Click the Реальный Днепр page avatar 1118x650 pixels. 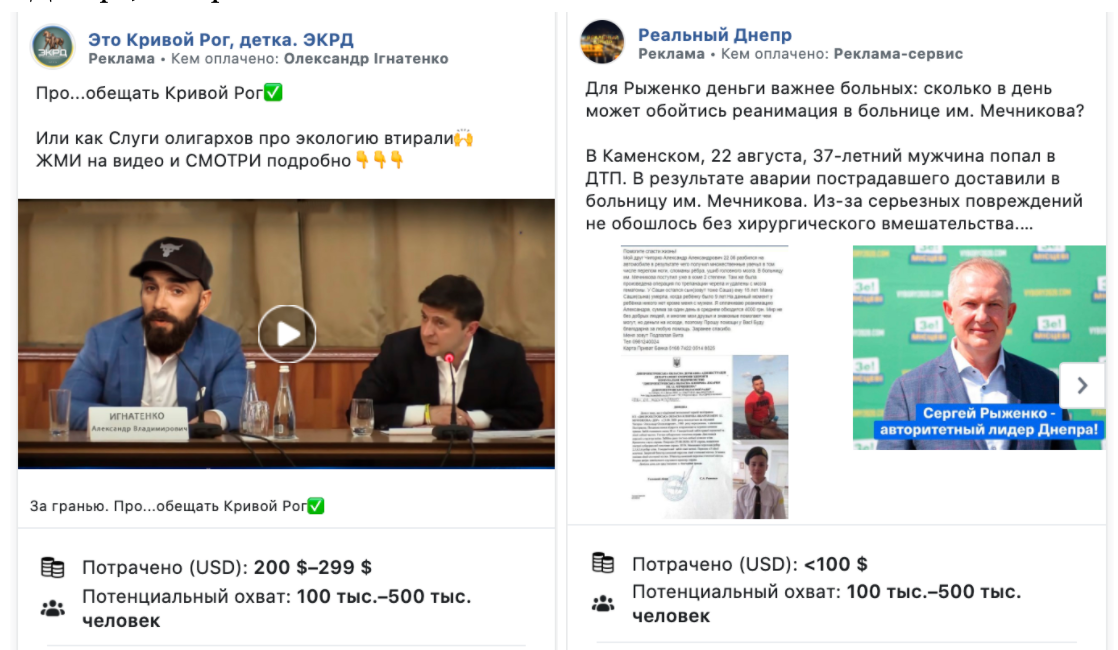pos(602,41)
